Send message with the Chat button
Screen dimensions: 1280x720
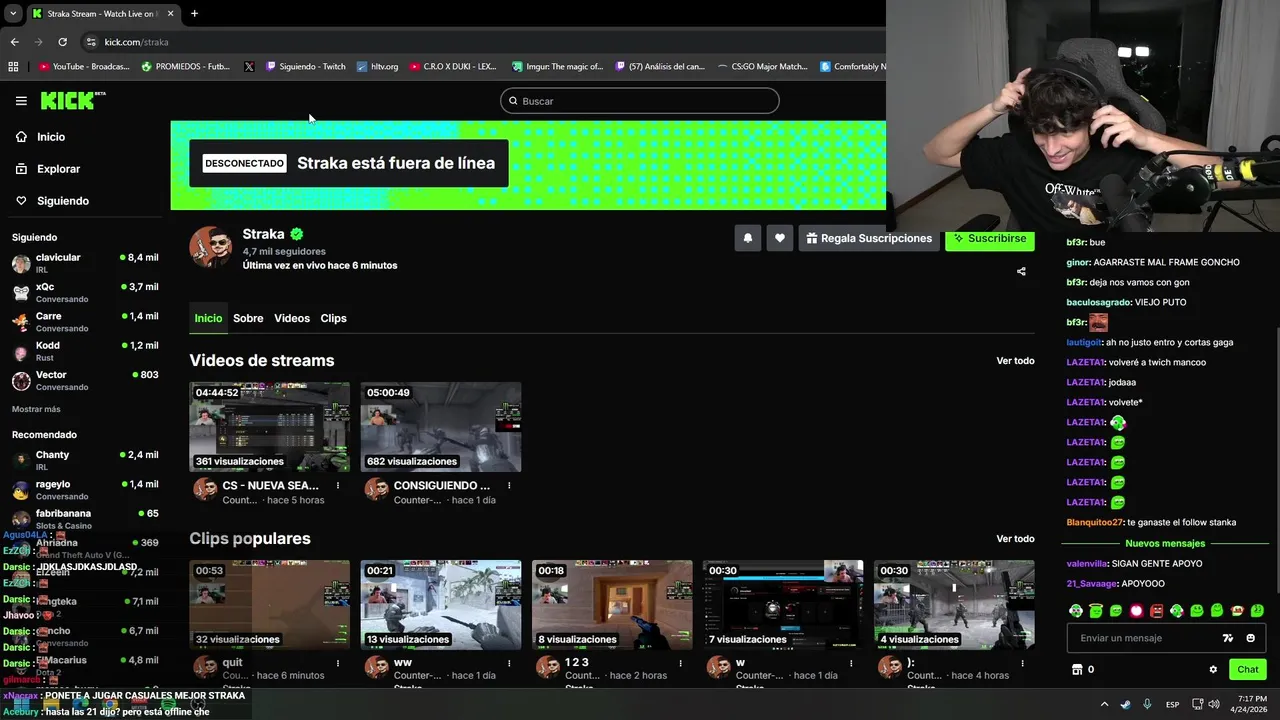[1248, 670]
